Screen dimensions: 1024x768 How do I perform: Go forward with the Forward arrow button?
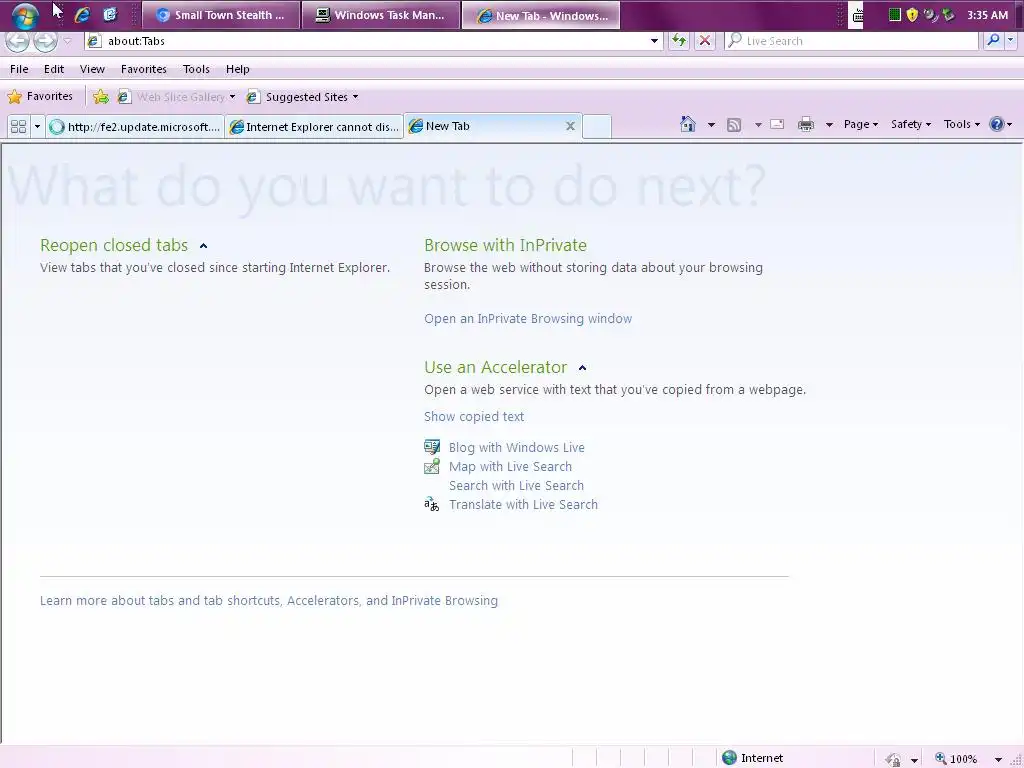44,41
